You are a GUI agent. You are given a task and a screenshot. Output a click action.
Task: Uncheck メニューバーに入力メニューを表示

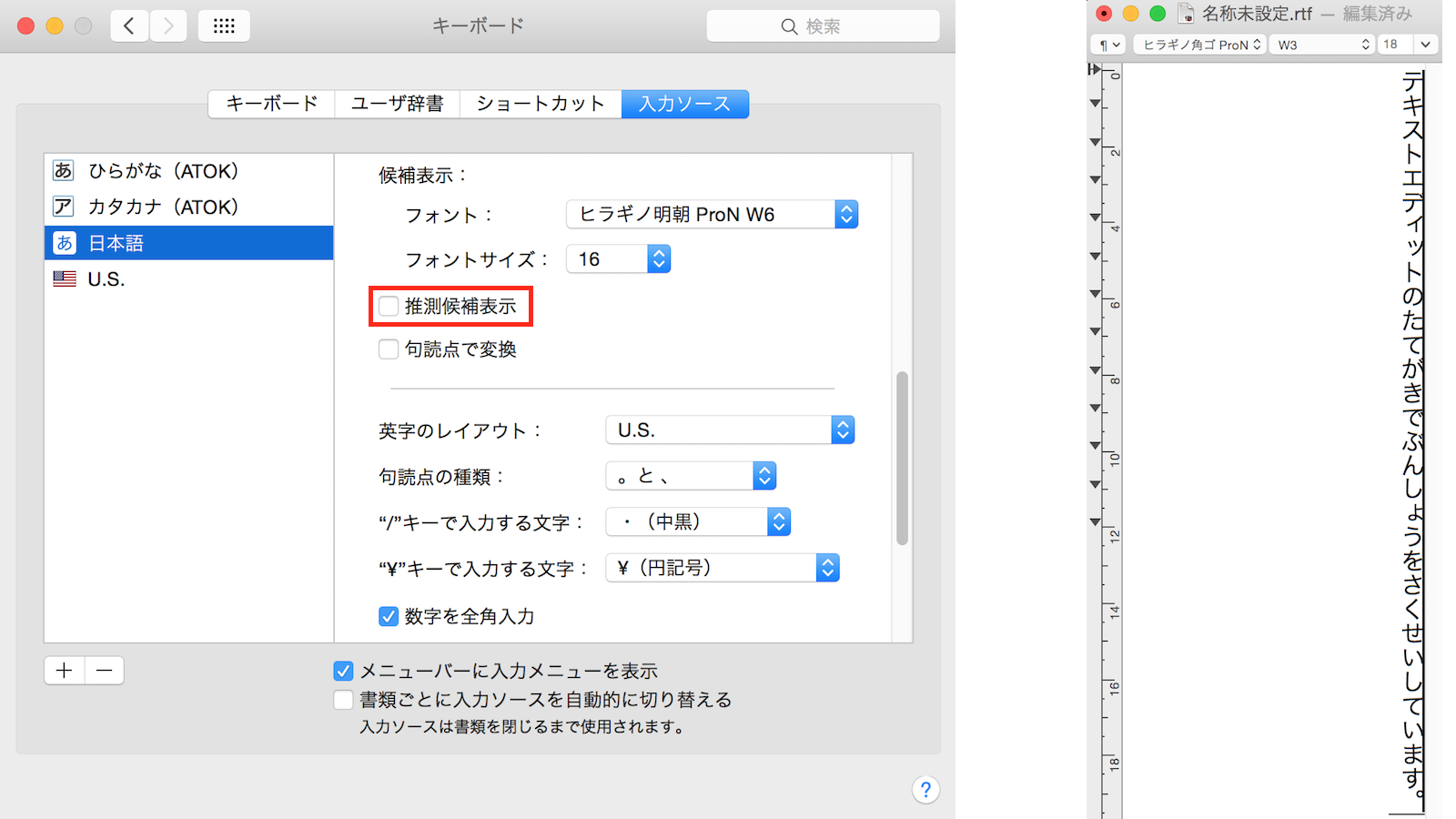343,672
